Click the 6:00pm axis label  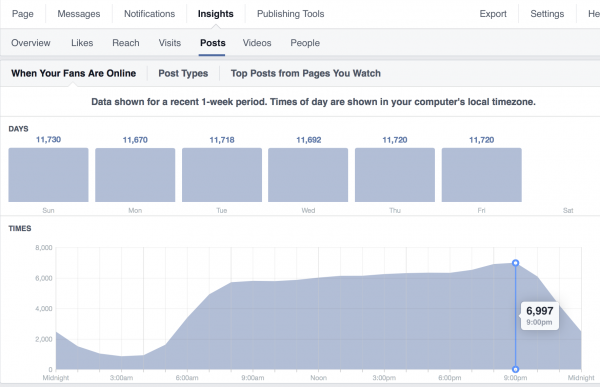450,378
